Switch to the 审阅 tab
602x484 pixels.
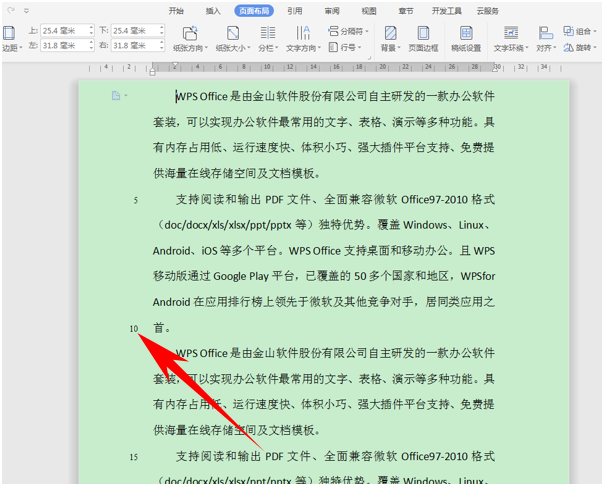point(332,11)
